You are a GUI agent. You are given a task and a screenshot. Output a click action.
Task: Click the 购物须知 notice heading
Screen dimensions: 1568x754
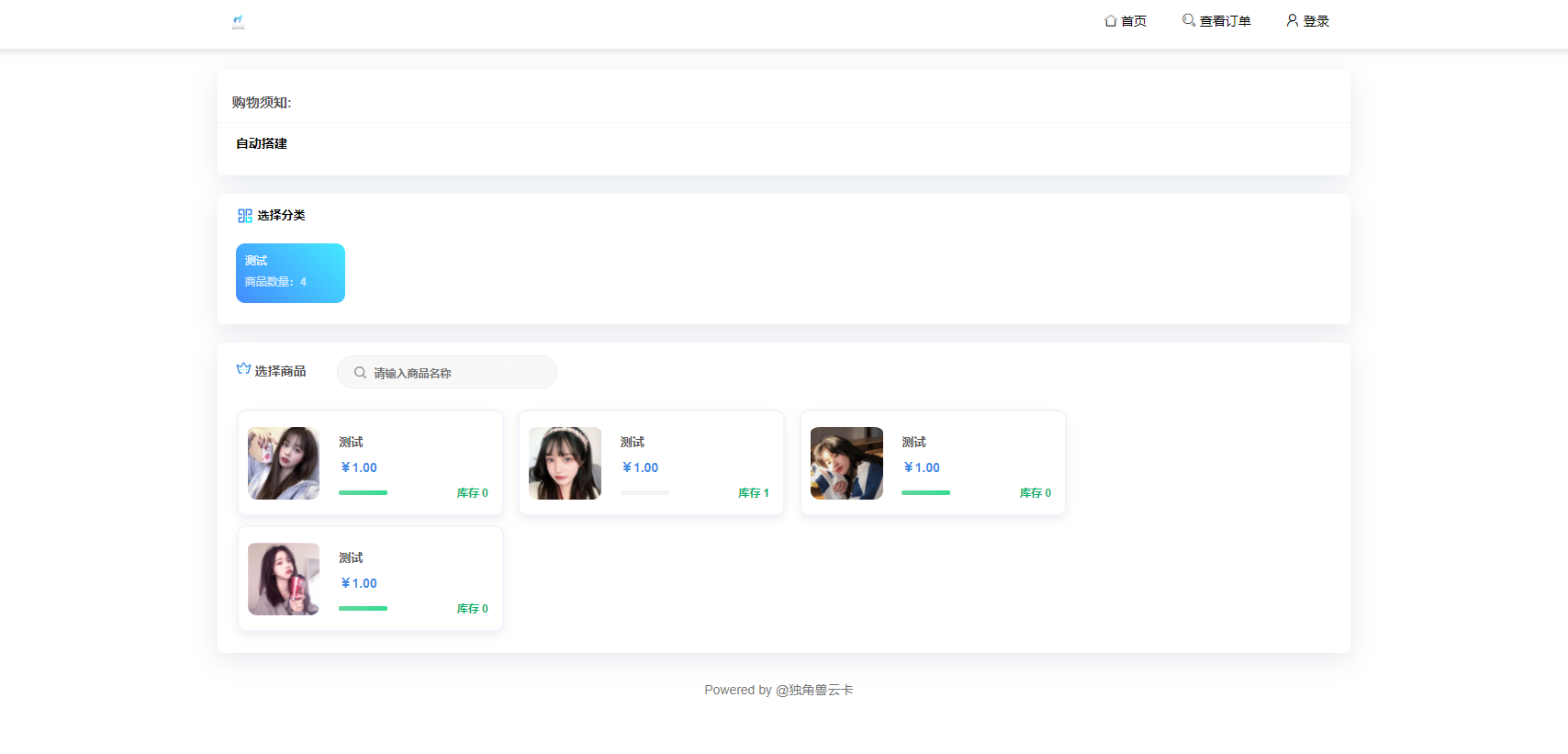coord(262,103)
